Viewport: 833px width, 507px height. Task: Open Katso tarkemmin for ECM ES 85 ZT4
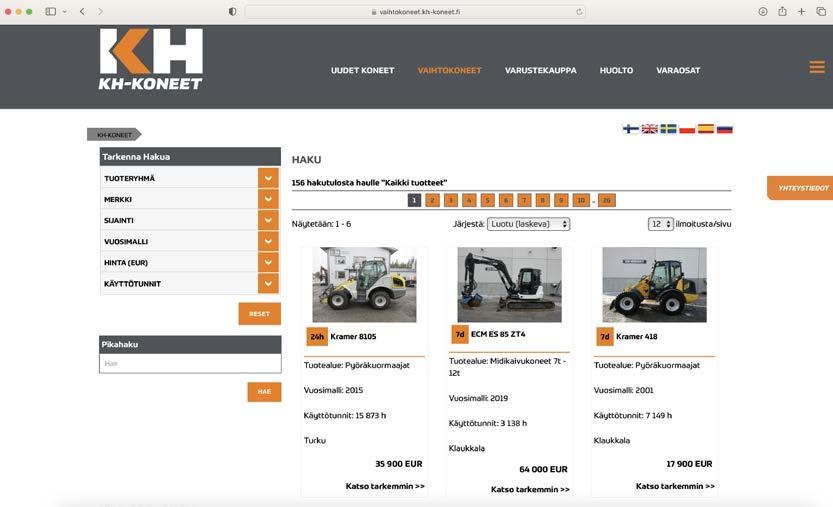[530, 489]
